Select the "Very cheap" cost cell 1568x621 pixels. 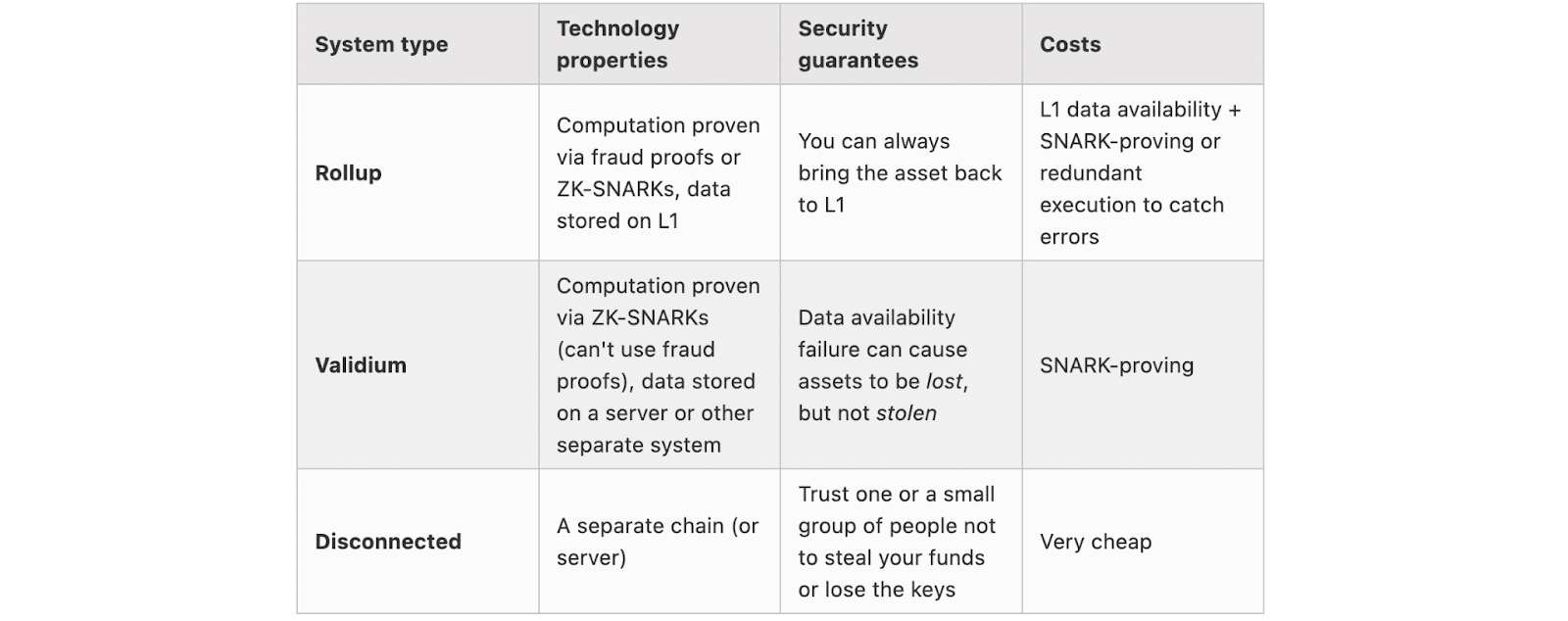(1095, 542)
